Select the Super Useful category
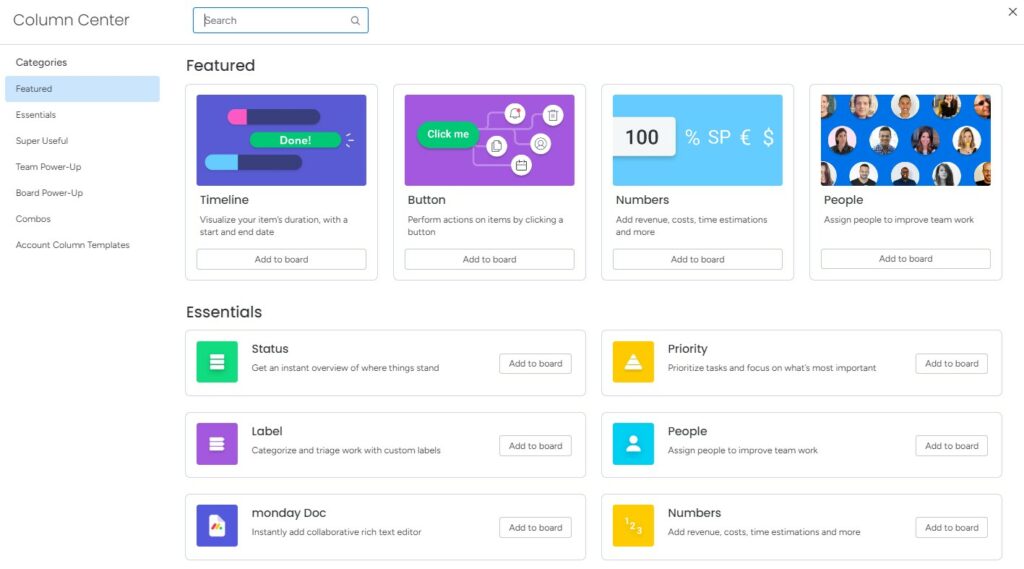The height and width of the screenshot is (569, 1024). 42,141
